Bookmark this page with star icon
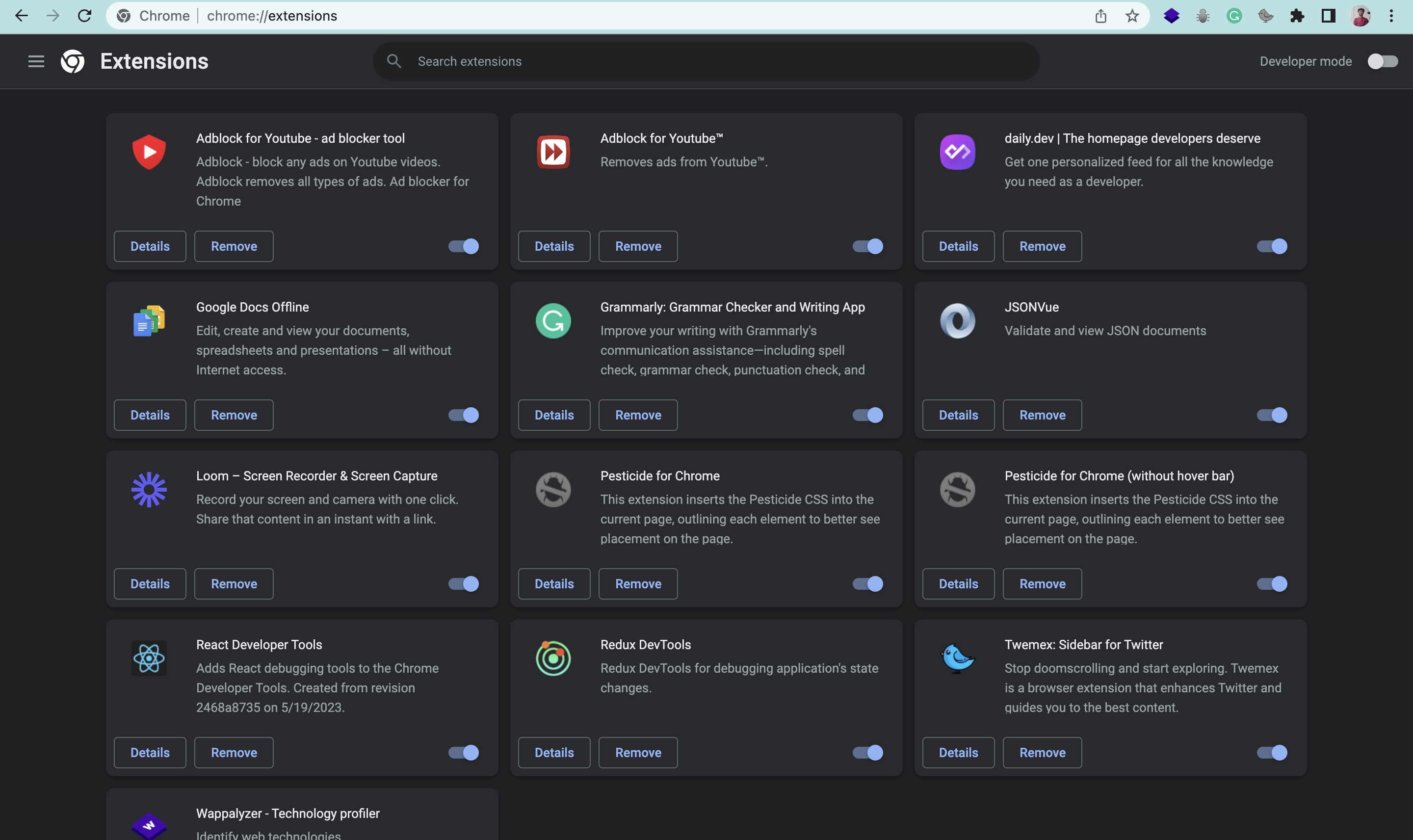Viewport: 1413px width, 840px height. click(x=1132, y=16)
